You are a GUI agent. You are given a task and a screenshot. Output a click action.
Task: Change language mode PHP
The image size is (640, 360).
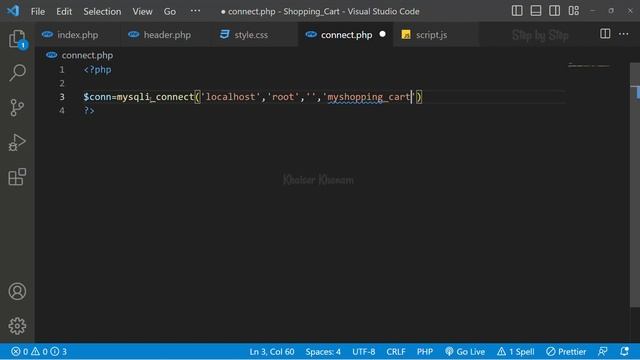point(425,351)
